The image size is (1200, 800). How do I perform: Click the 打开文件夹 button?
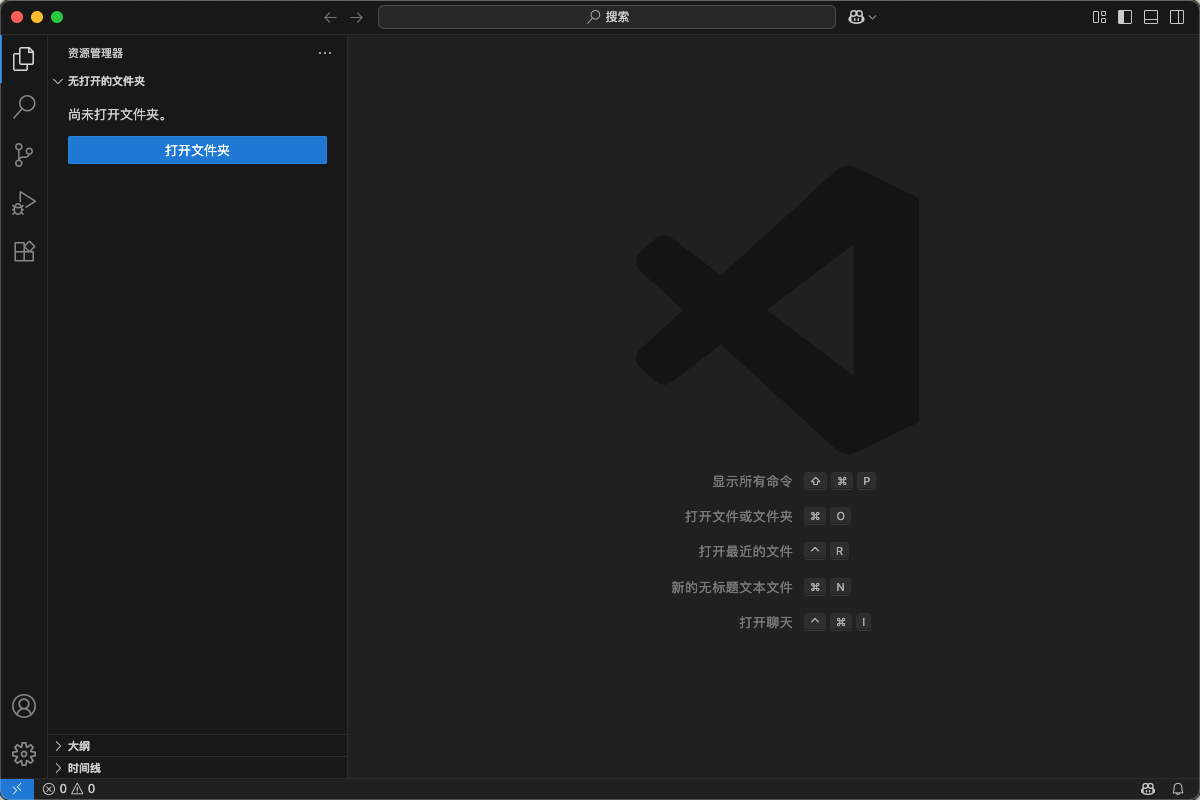click(x=197, y=150)
